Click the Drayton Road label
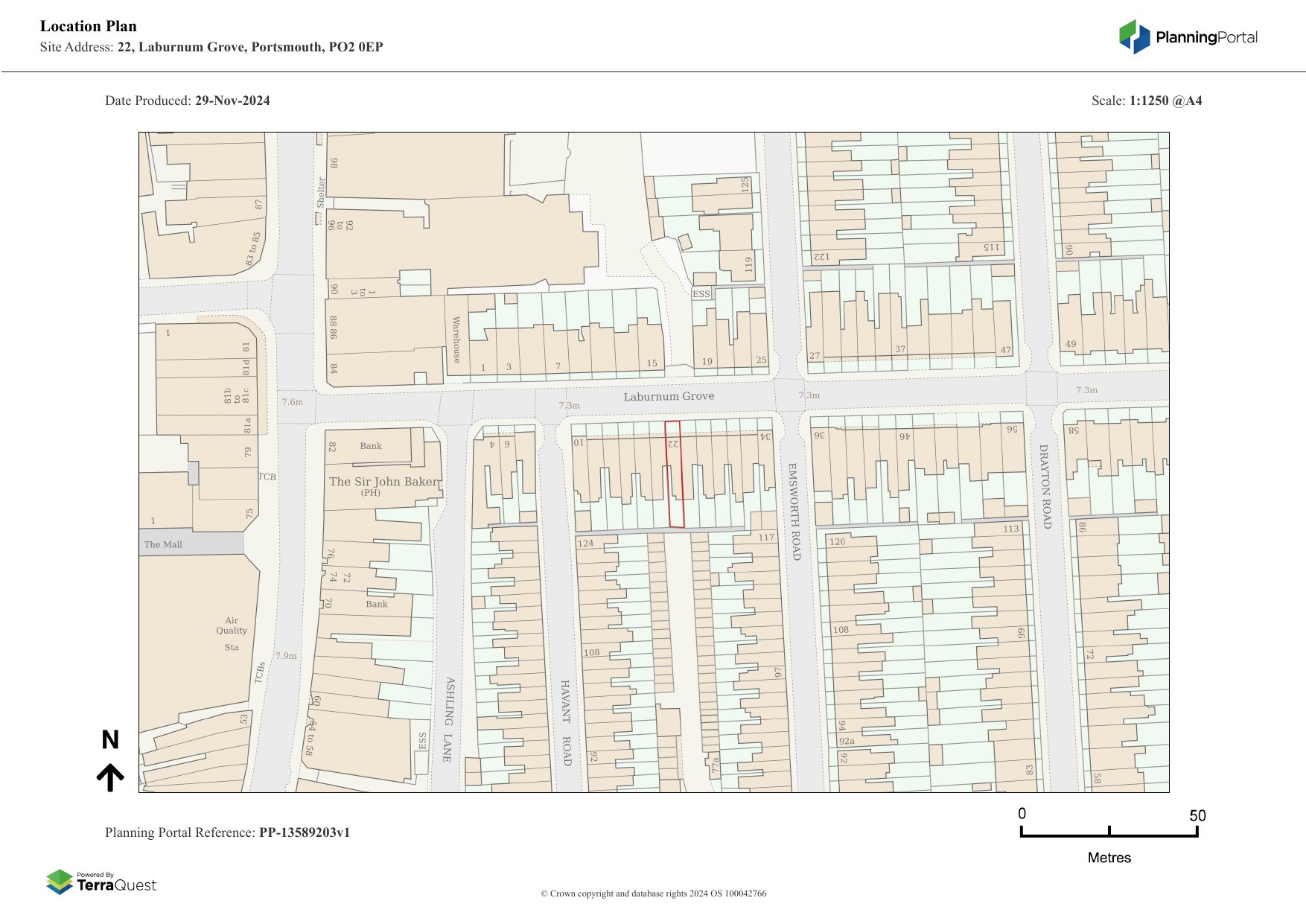The height and width of the screenshot is (924, 1306). pos(1045,486)
